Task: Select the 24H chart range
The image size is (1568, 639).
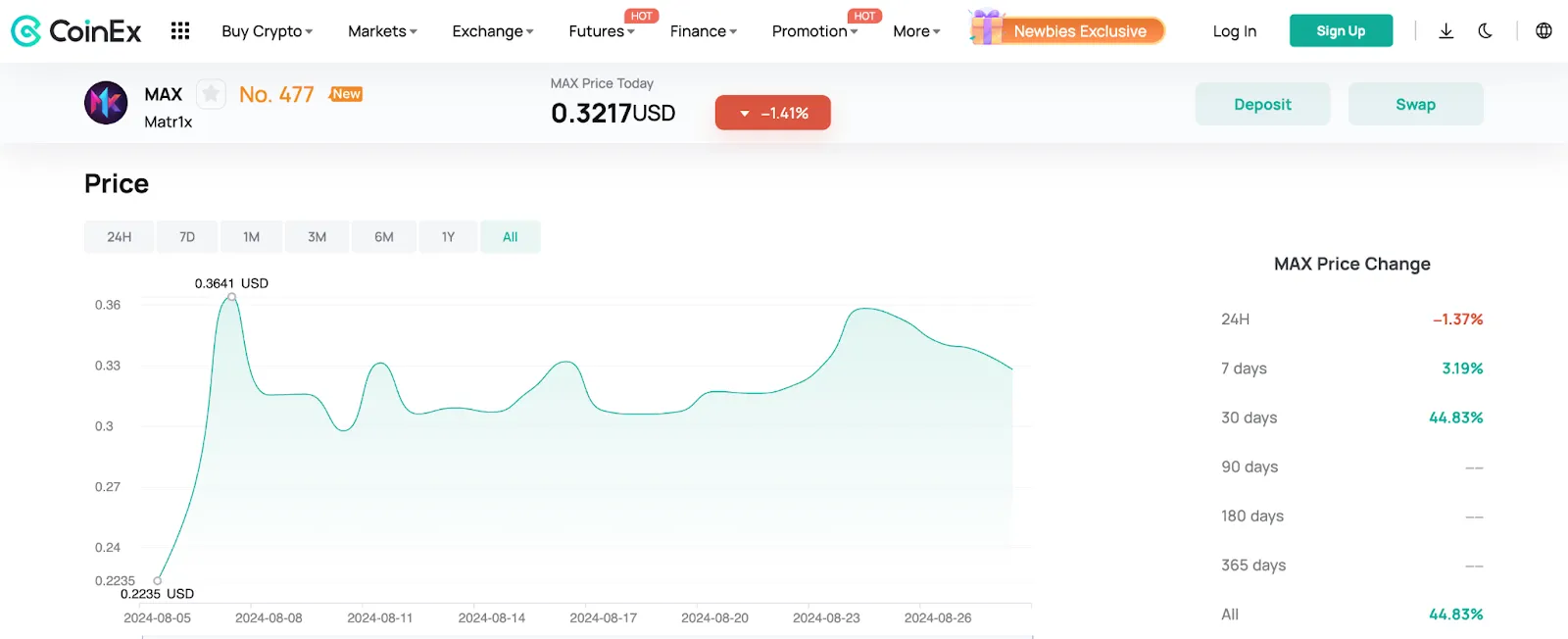Action: pos(120,237)
